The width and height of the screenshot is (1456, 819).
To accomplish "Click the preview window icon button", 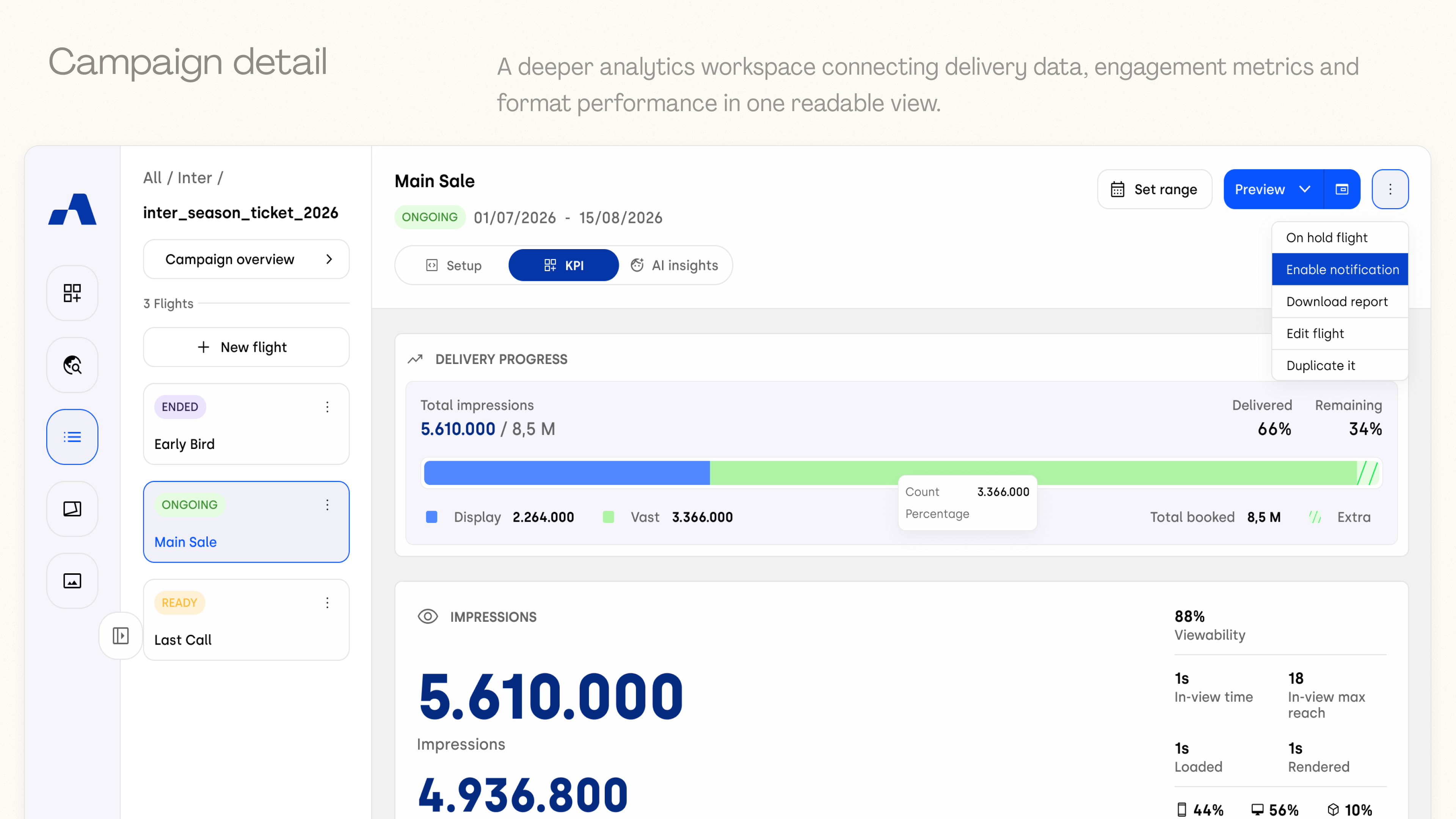I will [1342, 189].
